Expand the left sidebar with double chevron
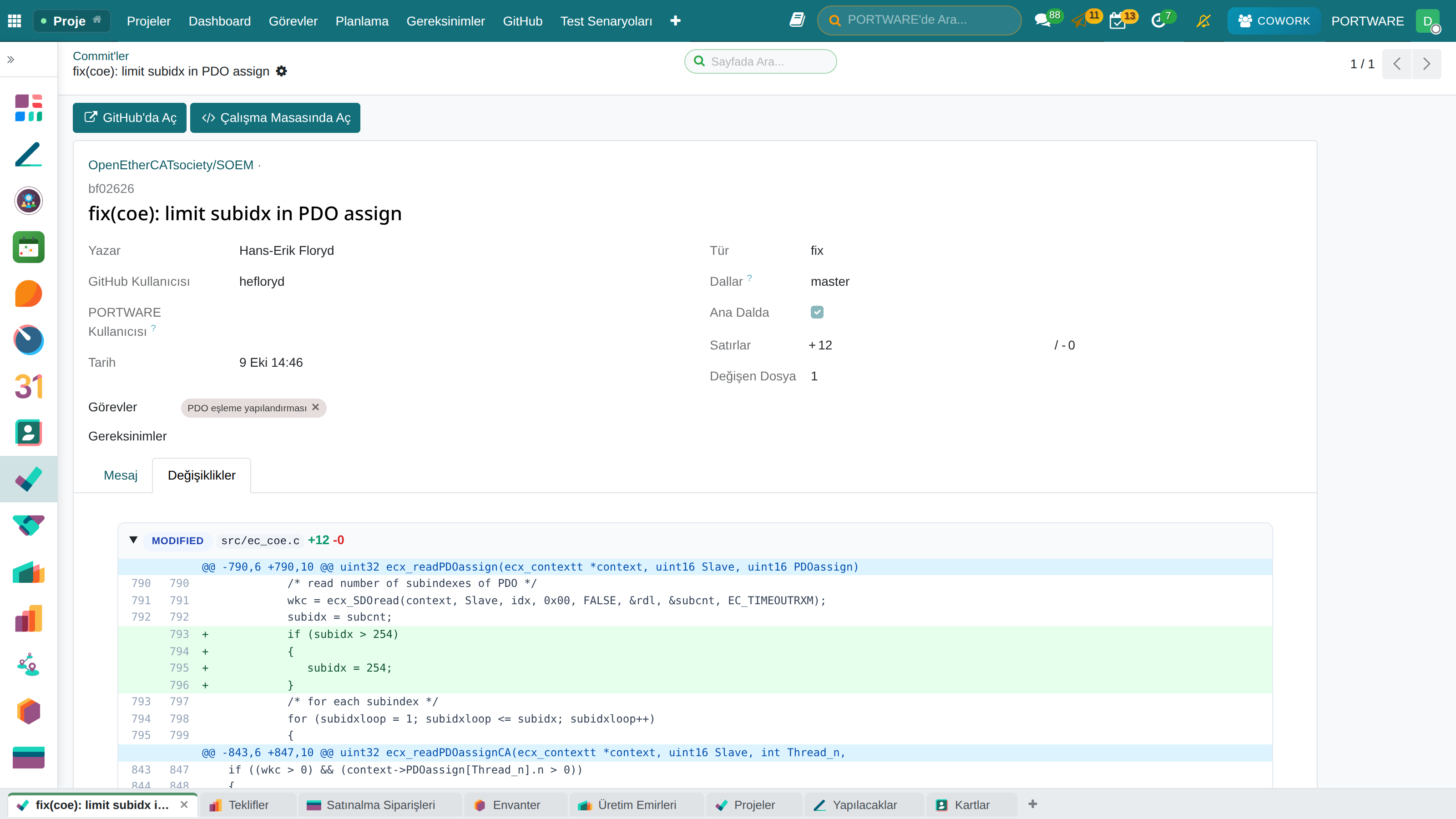1456x819 pixels. coord(11,59)
